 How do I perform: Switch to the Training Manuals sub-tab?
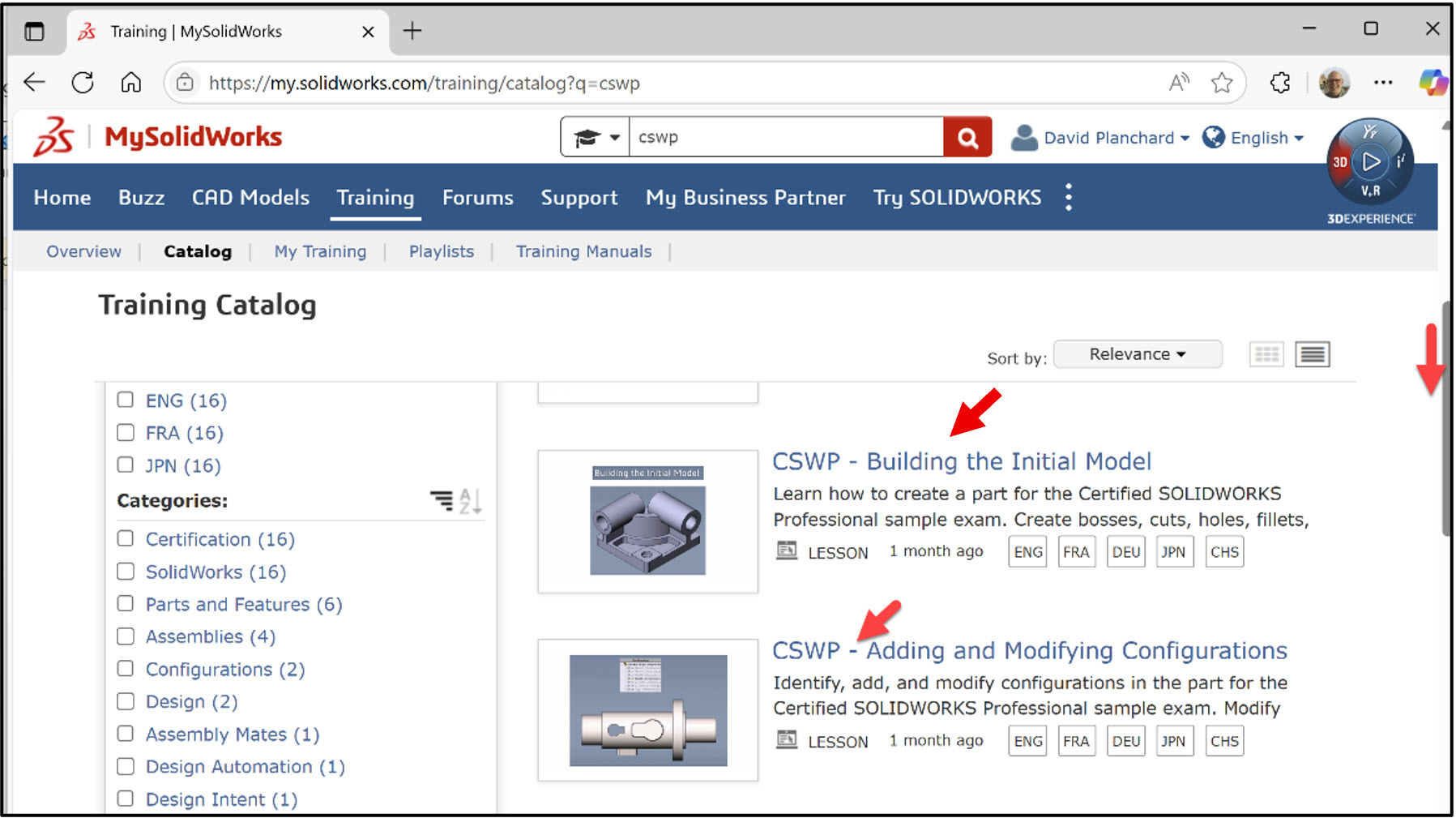[x=583, y=251]
